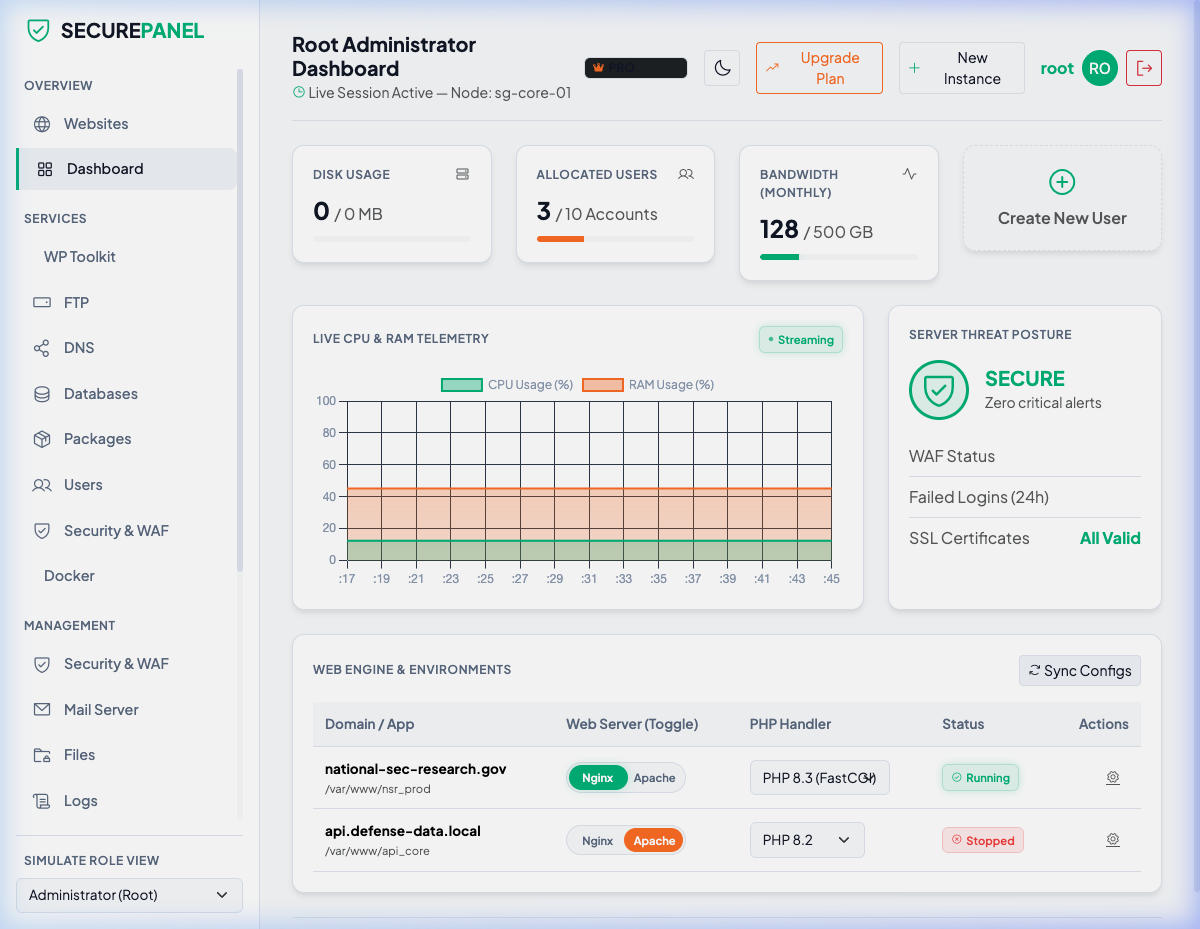
Task: Open DNS settings in sidebar
Action: click(x=126, y=348)
